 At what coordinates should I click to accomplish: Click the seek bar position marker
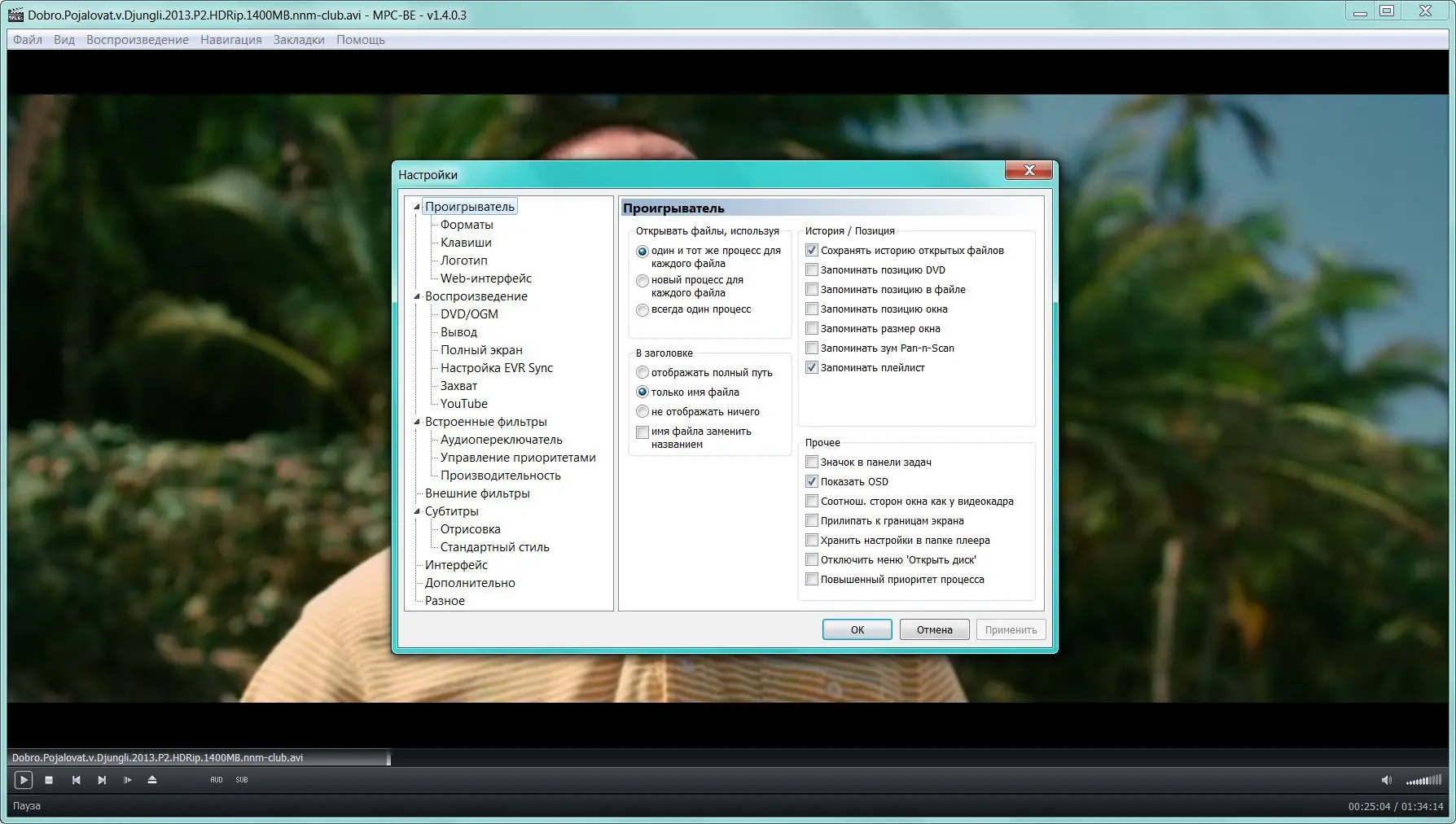pyautogui.click(x=388, y=758)
